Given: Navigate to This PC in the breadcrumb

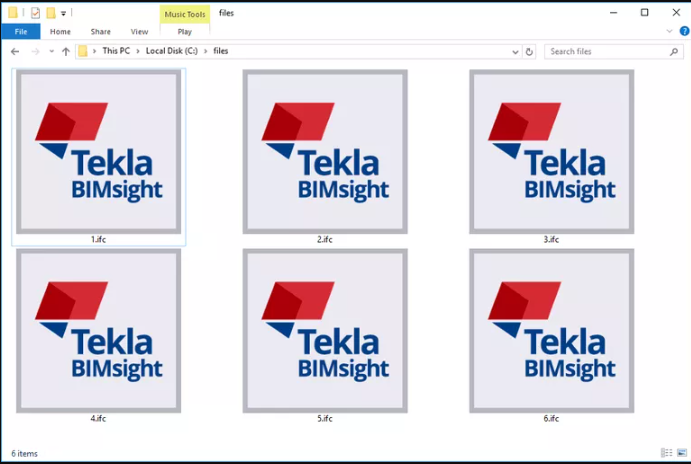Looking at the screenshot, I should point(116,51).
